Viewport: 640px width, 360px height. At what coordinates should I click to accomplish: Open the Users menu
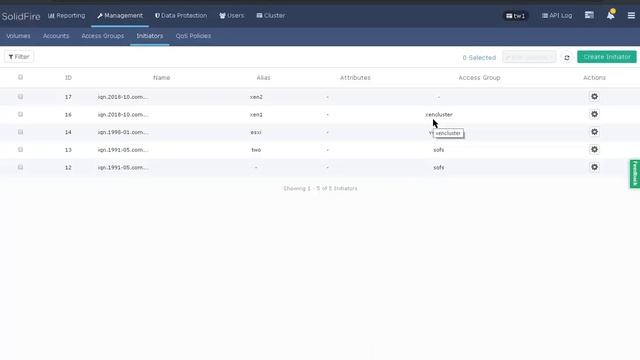(x=231, y=16)
